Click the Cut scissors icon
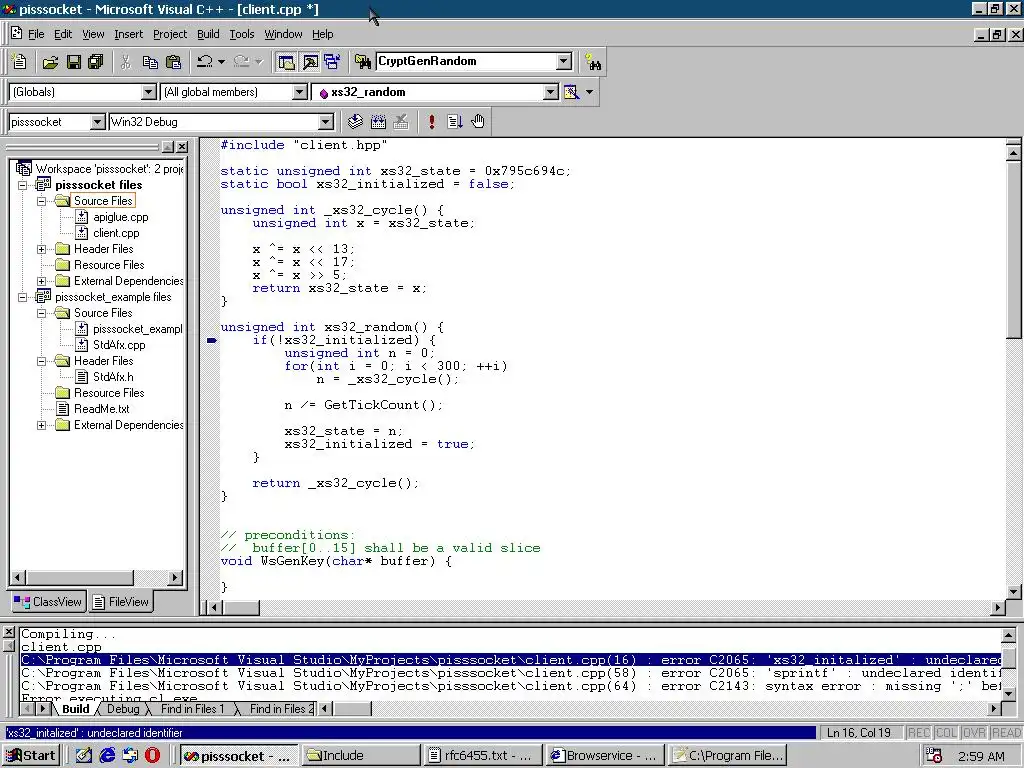Viewport: 1024px width, 768px height. pyautogui.click(x=126, y=62)
